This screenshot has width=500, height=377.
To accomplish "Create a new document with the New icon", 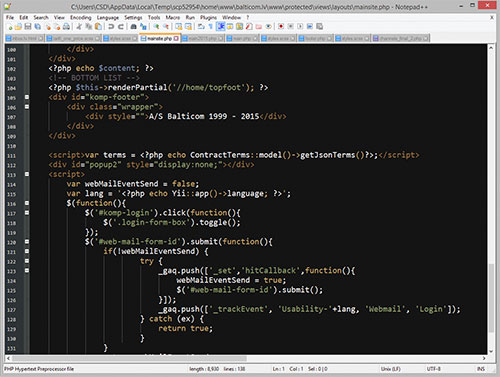I will [x=10, y=27].
